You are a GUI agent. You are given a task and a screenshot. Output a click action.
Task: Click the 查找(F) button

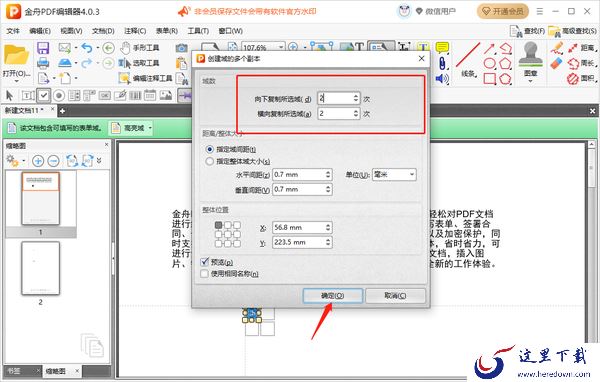point(528,31)
